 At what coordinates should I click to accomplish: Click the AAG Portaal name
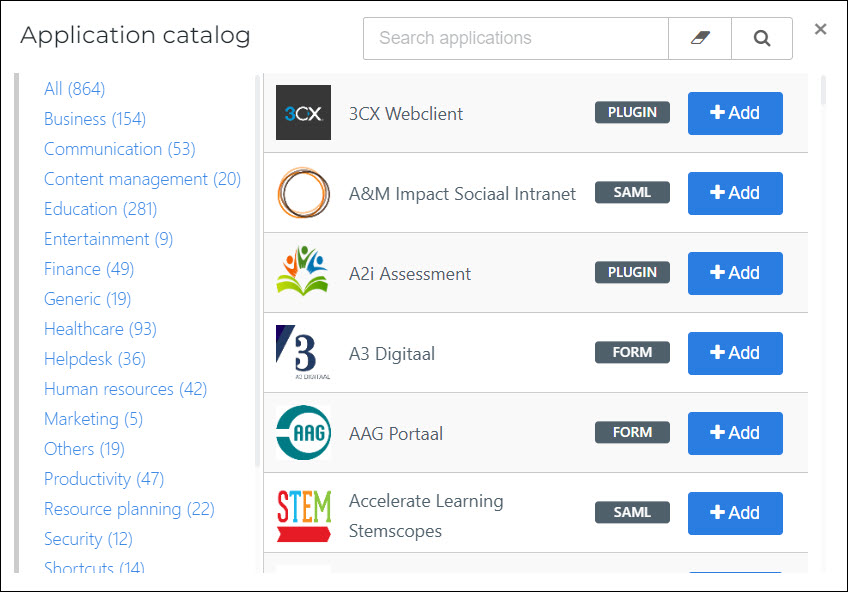396,434
